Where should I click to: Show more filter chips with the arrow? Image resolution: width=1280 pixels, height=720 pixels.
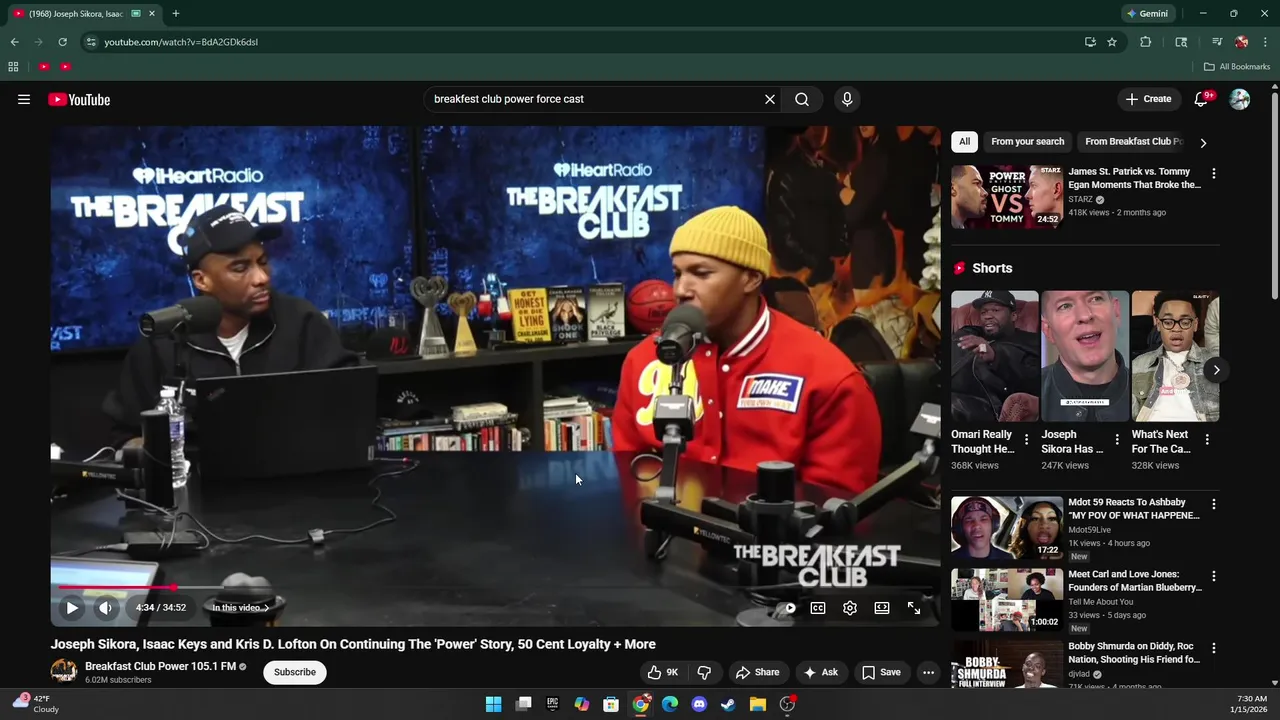click(x=1203, y=143)
